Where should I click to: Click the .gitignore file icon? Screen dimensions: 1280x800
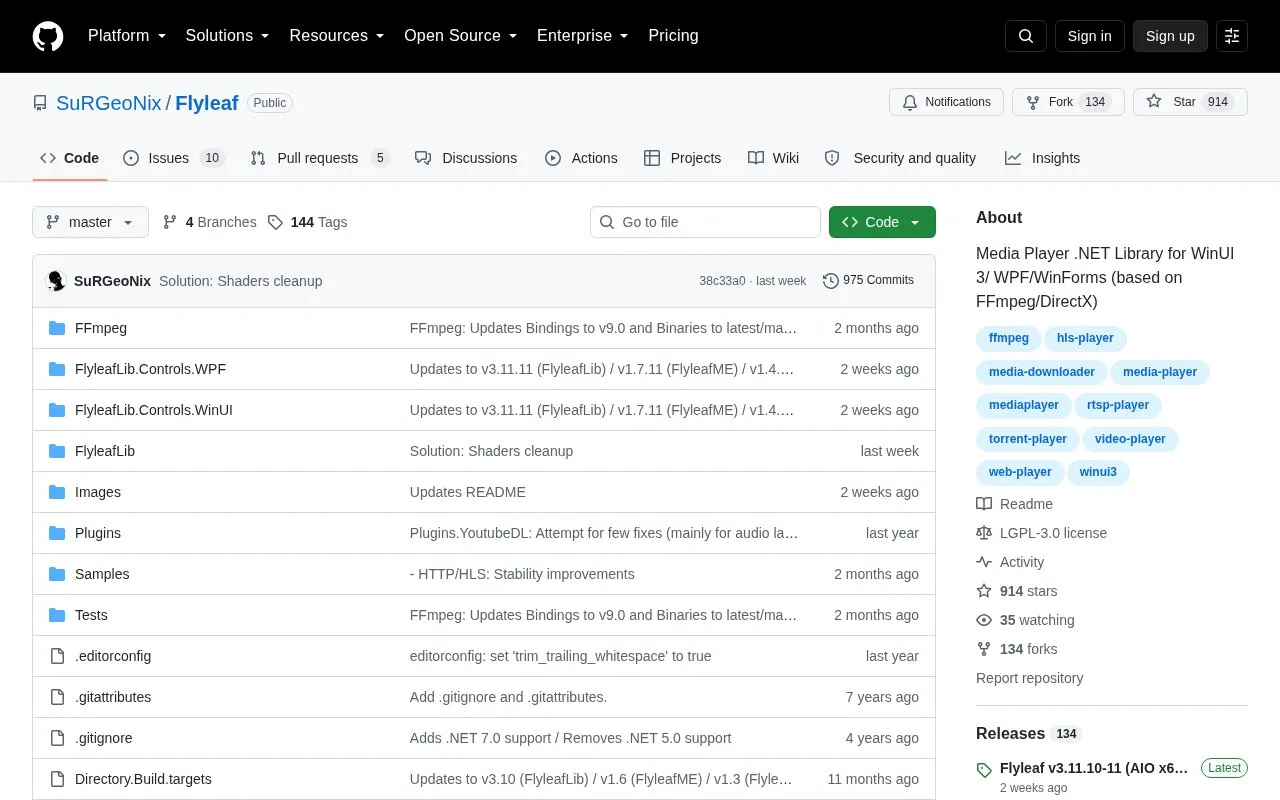click(57, 738)
